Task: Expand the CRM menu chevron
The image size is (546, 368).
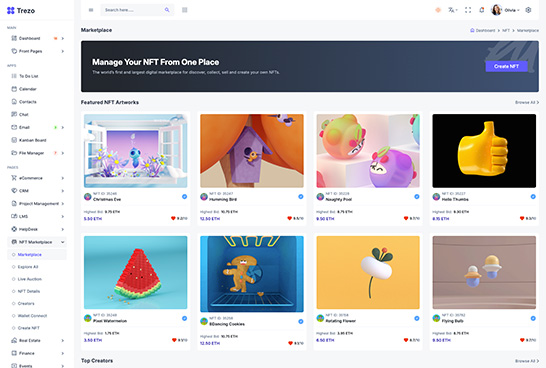Action: coord(63,191)
